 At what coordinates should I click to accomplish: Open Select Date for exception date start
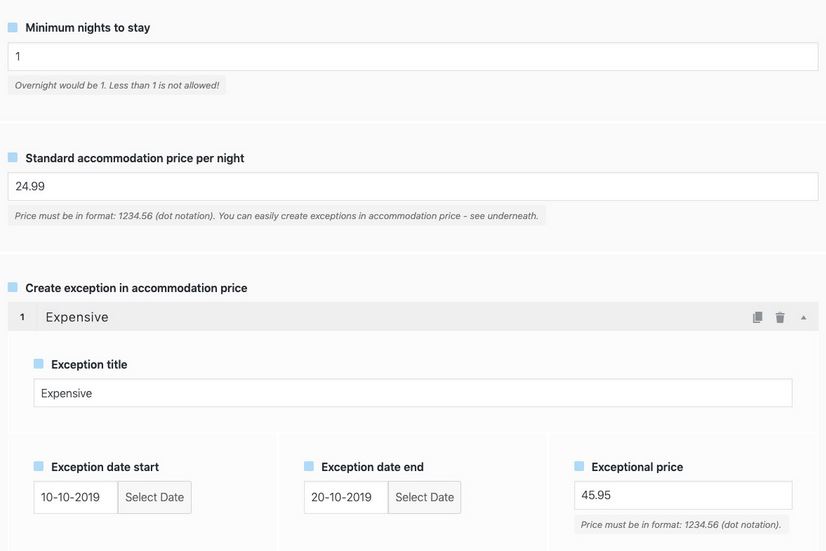pyautogui.click(x=154, y=497)
